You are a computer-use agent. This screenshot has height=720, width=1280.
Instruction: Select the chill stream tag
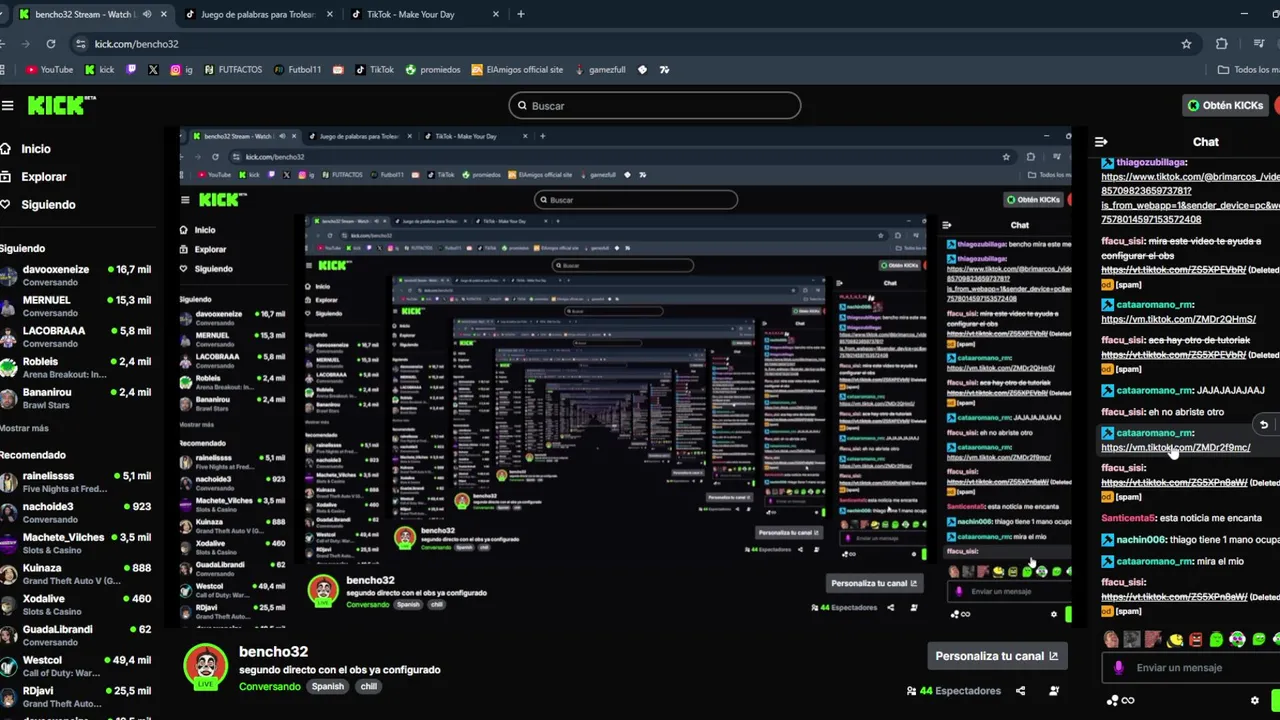point(369,686)
